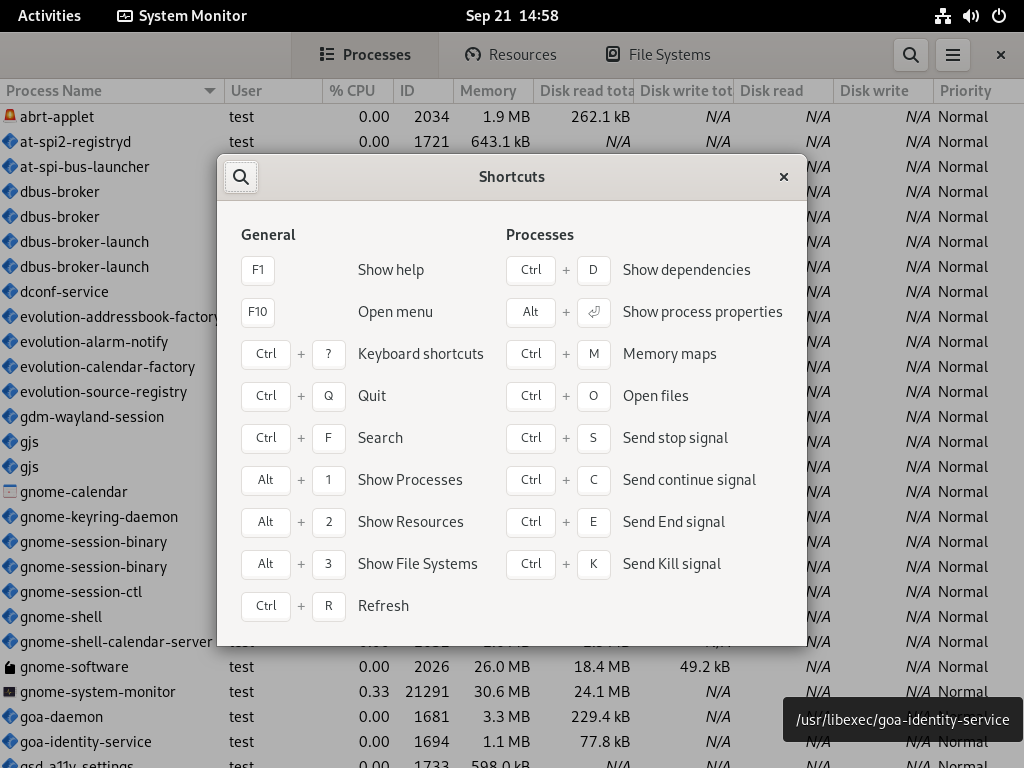Open the network status icon in top bar
Screen dimensions: 1024x768
(x=942, y=16)
